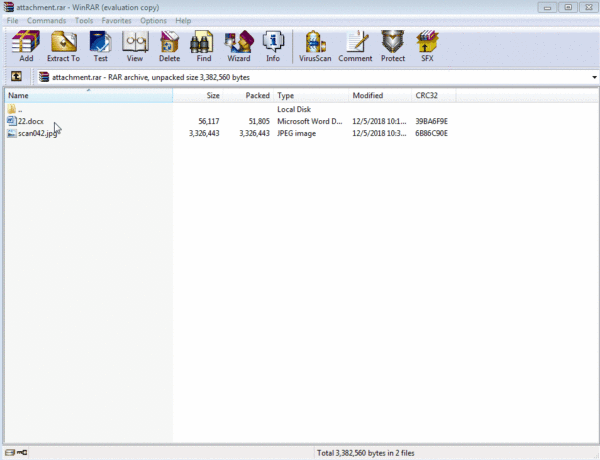Close the WinRAR window

(x=589, y=7)
